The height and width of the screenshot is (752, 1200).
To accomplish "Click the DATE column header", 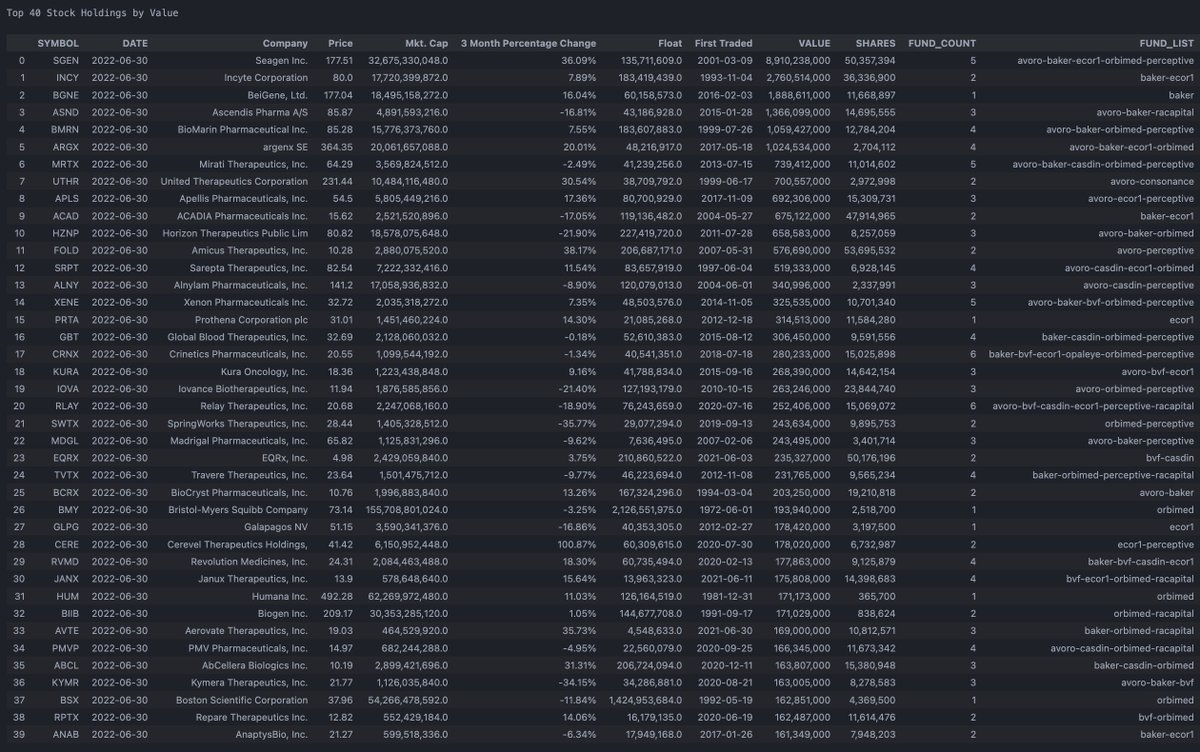I will pos(134,43).
